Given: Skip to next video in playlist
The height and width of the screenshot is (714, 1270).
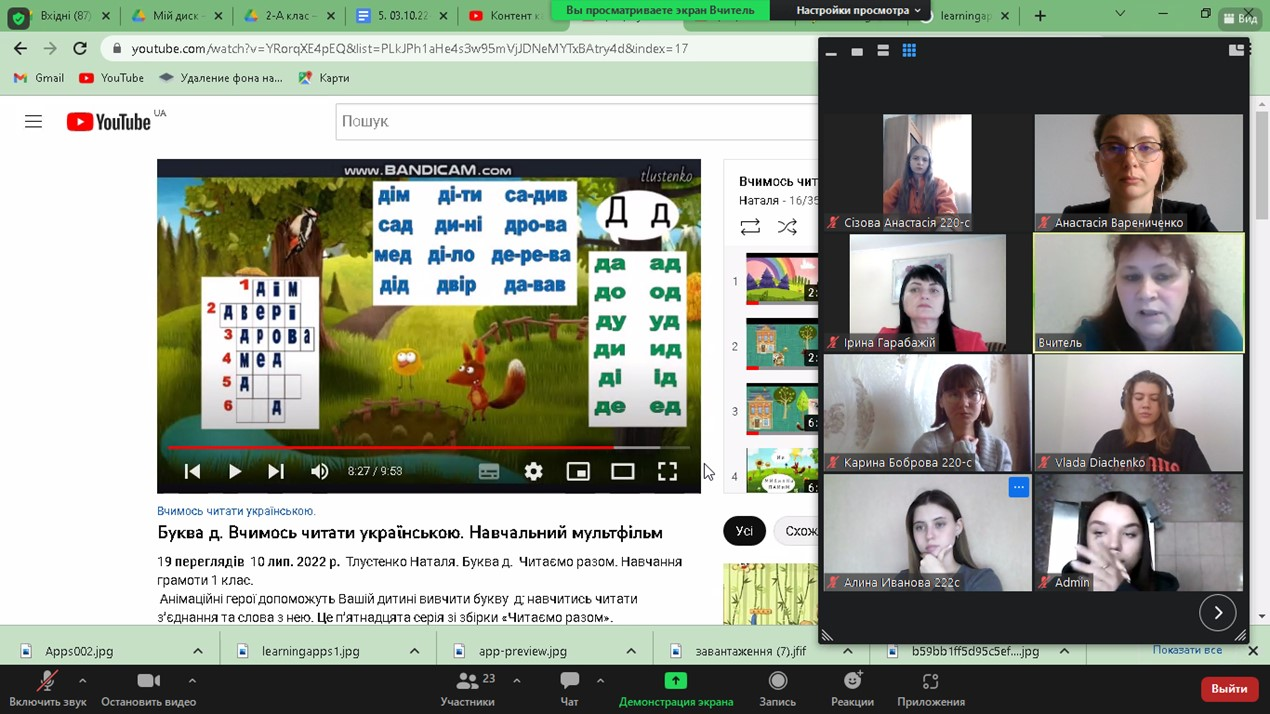Looking at the screenshot, I should pyautogui.click(x=276, y=472).
